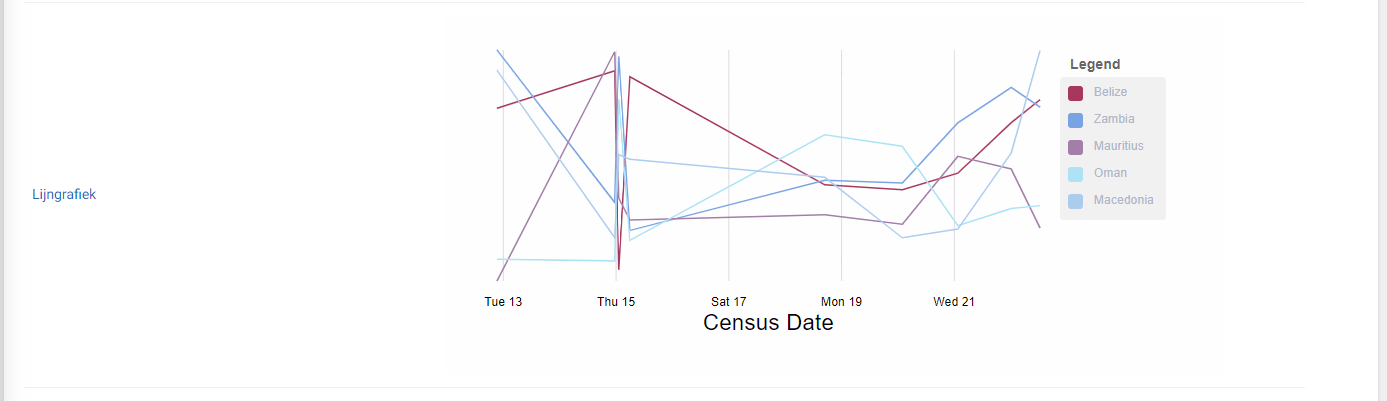1387x401 pixels.
Task: Click the Sat 17 axis tick label
Action: pyautogui.click(x=729, y=302)
